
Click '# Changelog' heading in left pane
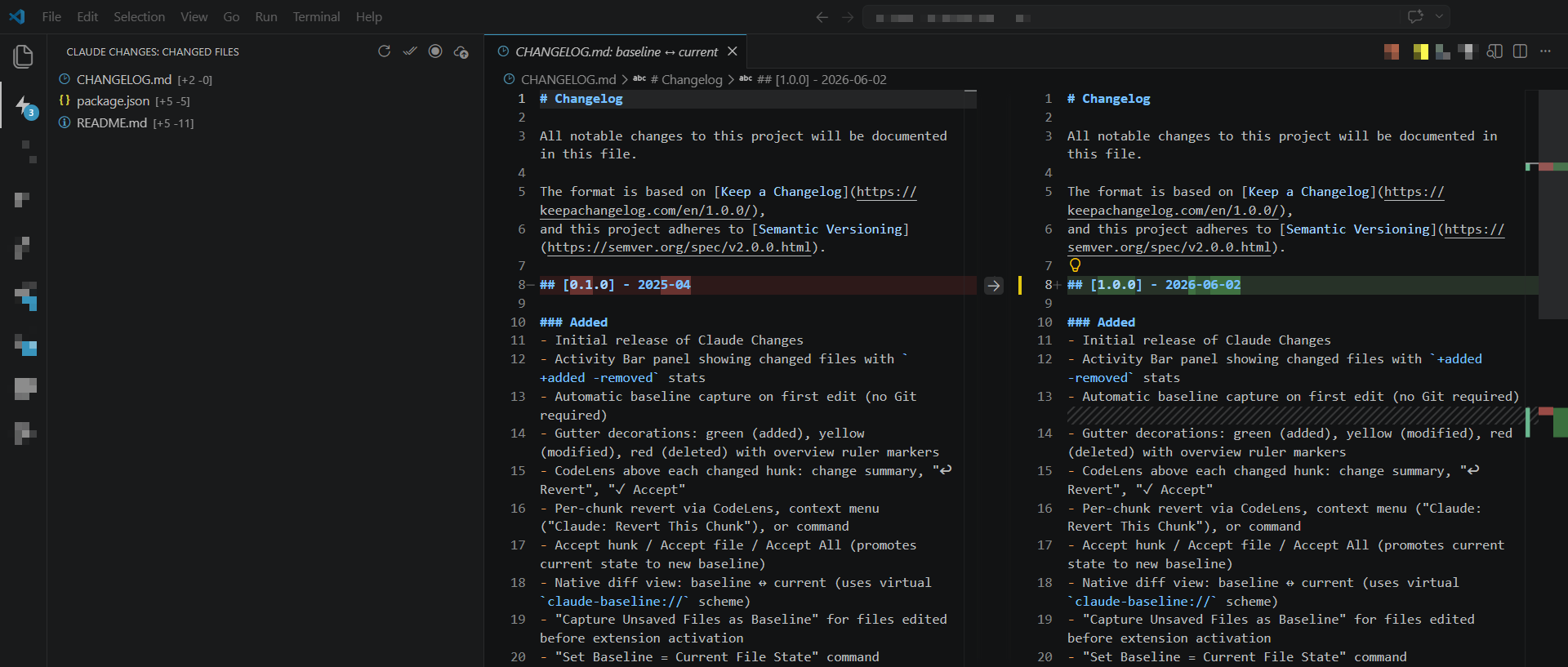coord(581,99)
